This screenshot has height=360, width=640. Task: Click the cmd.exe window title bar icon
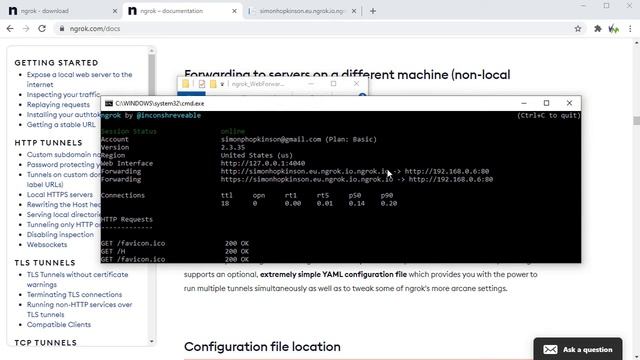[x=109, y=104]
